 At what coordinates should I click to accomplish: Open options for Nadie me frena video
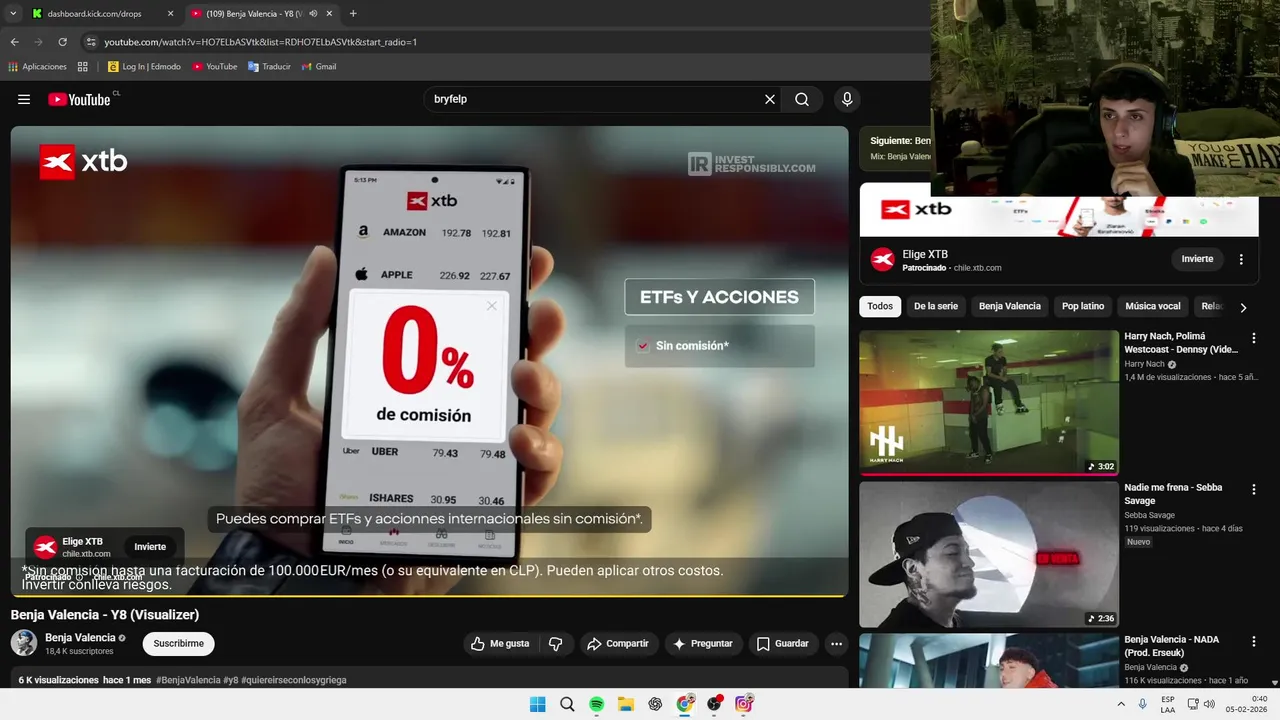coord(1253,489)
